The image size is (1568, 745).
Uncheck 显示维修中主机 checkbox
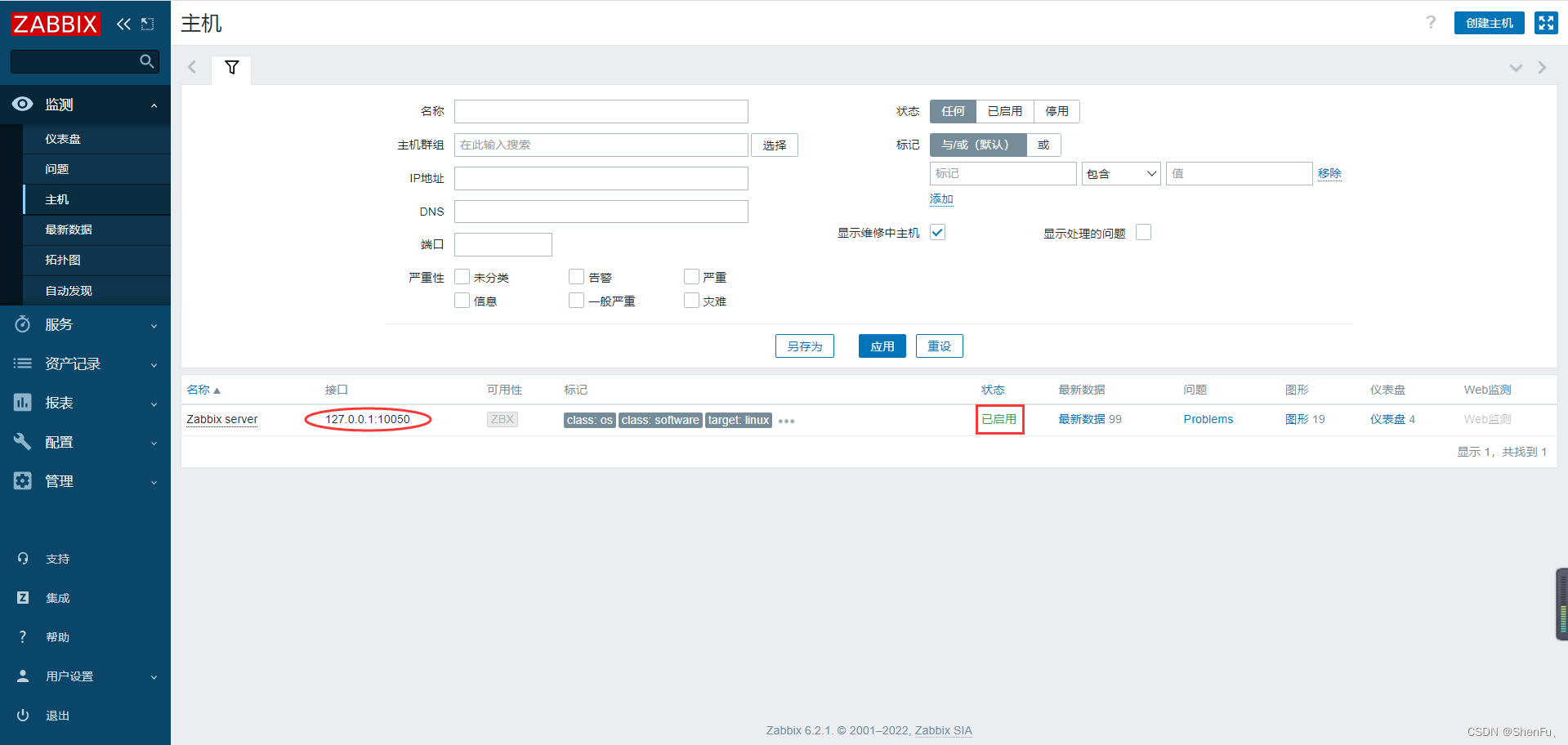click(x=938, y=233)
